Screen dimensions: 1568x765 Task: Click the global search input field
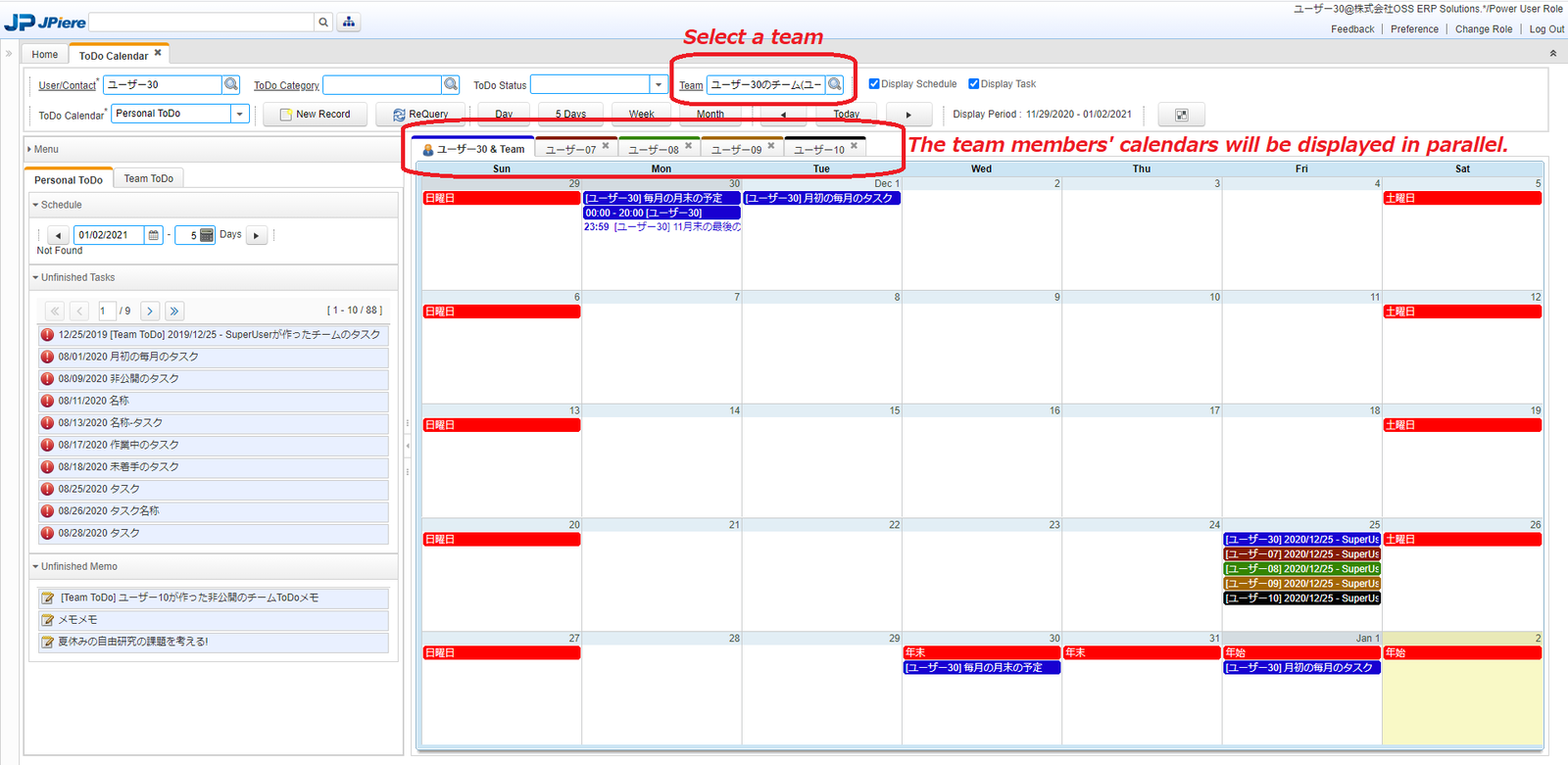coord(202,23)
